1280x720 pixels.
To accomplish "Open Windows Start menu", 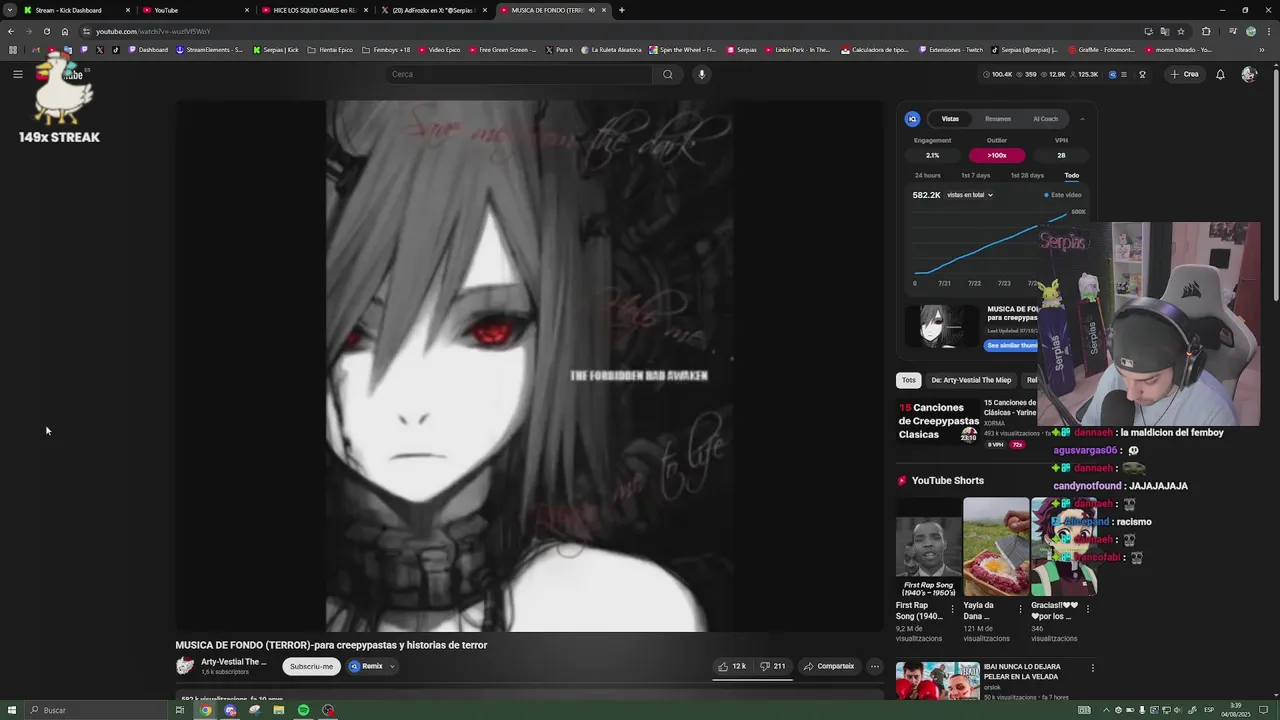I will [12, 710].
